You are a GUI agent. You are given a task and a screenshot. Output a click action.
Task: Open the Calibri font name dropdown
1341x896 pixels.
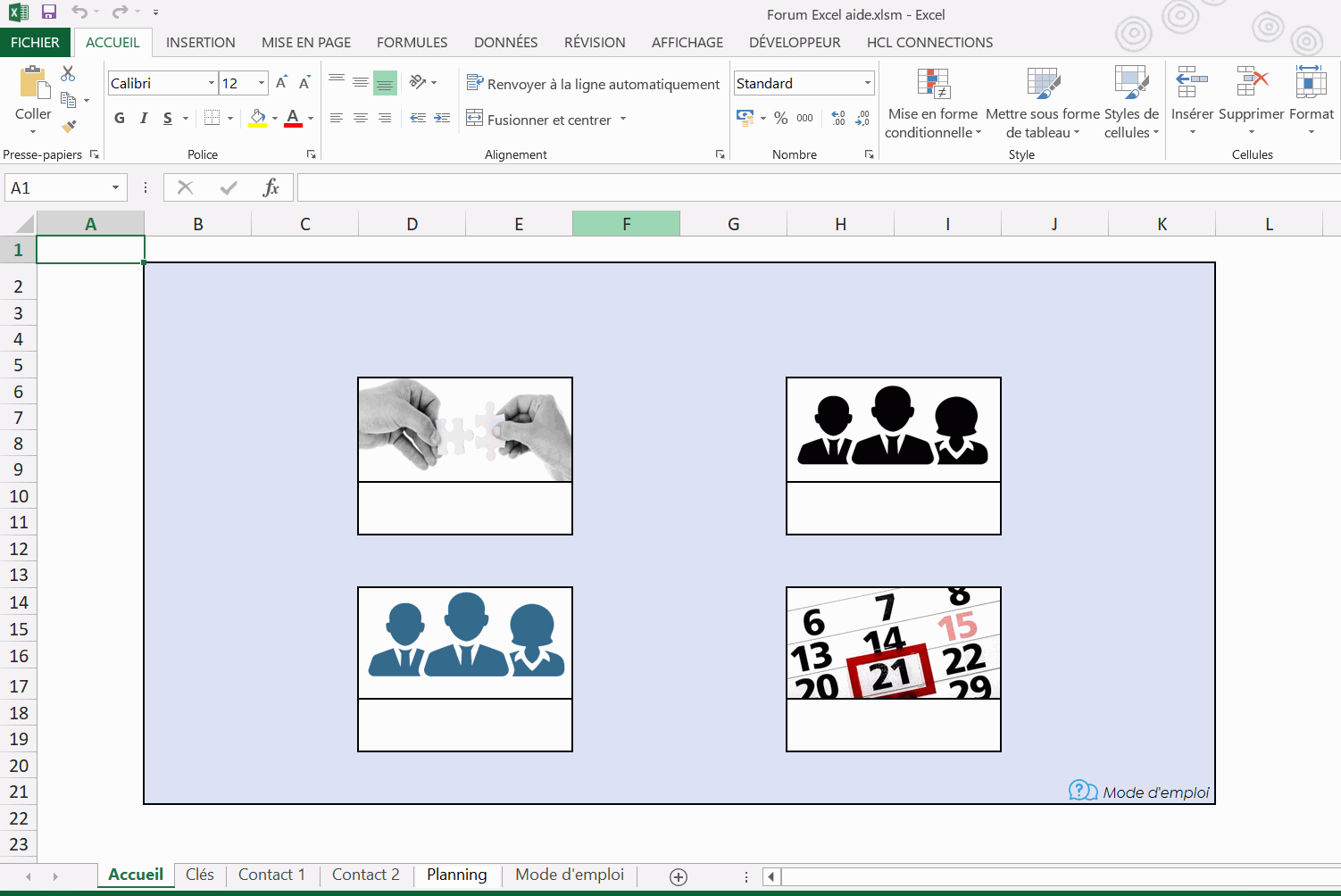[x=212, y=83]
